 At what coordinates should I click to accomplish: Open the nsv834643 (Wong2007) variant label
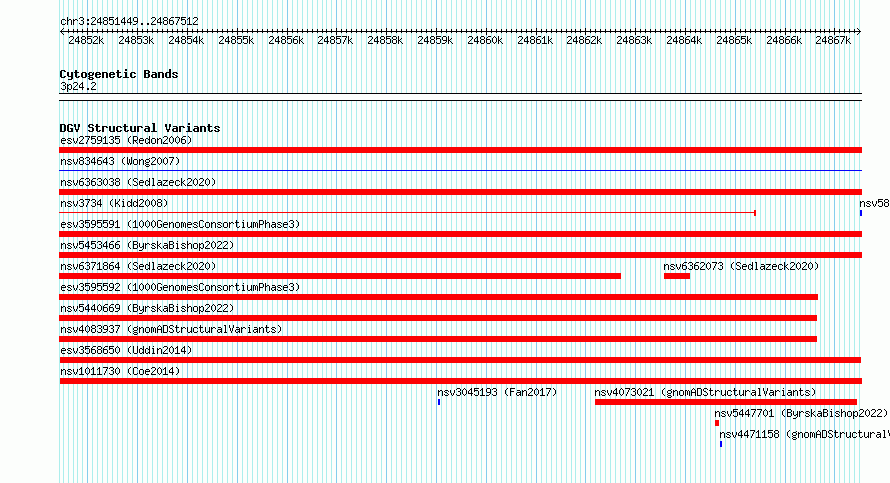click(x=120, y=161)
